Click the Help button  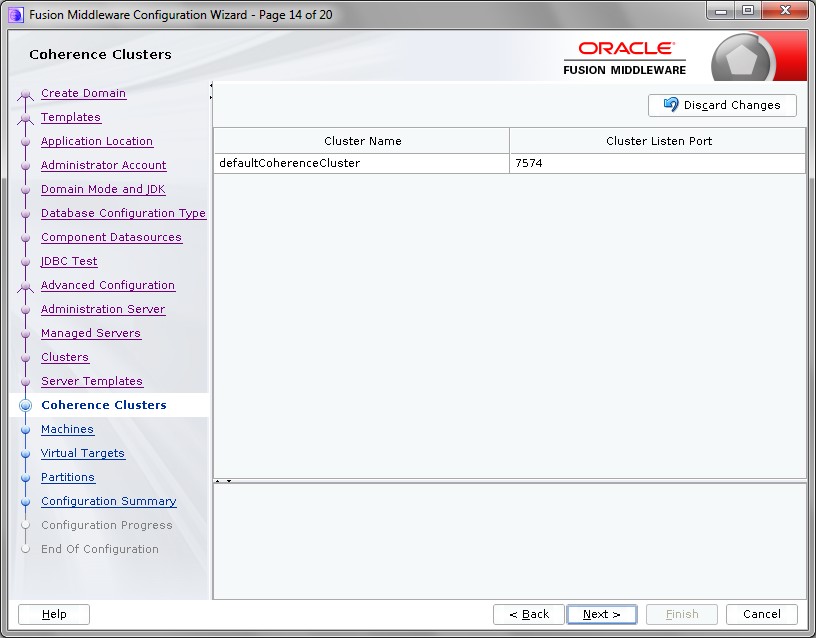pos(54,614)
